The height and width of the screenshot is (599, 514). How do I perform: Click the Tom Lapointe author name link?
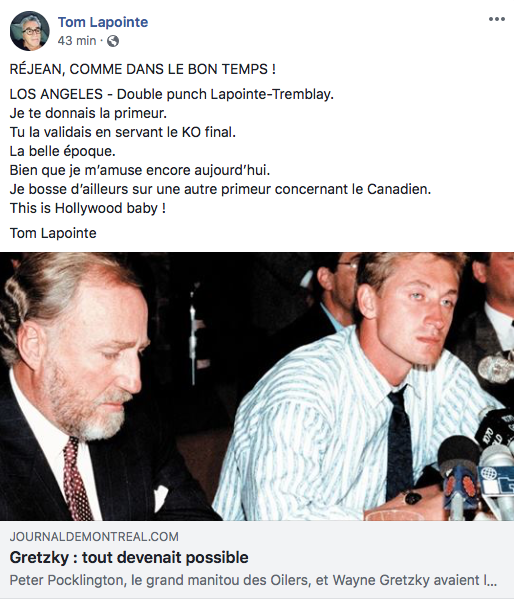point(103,22)
